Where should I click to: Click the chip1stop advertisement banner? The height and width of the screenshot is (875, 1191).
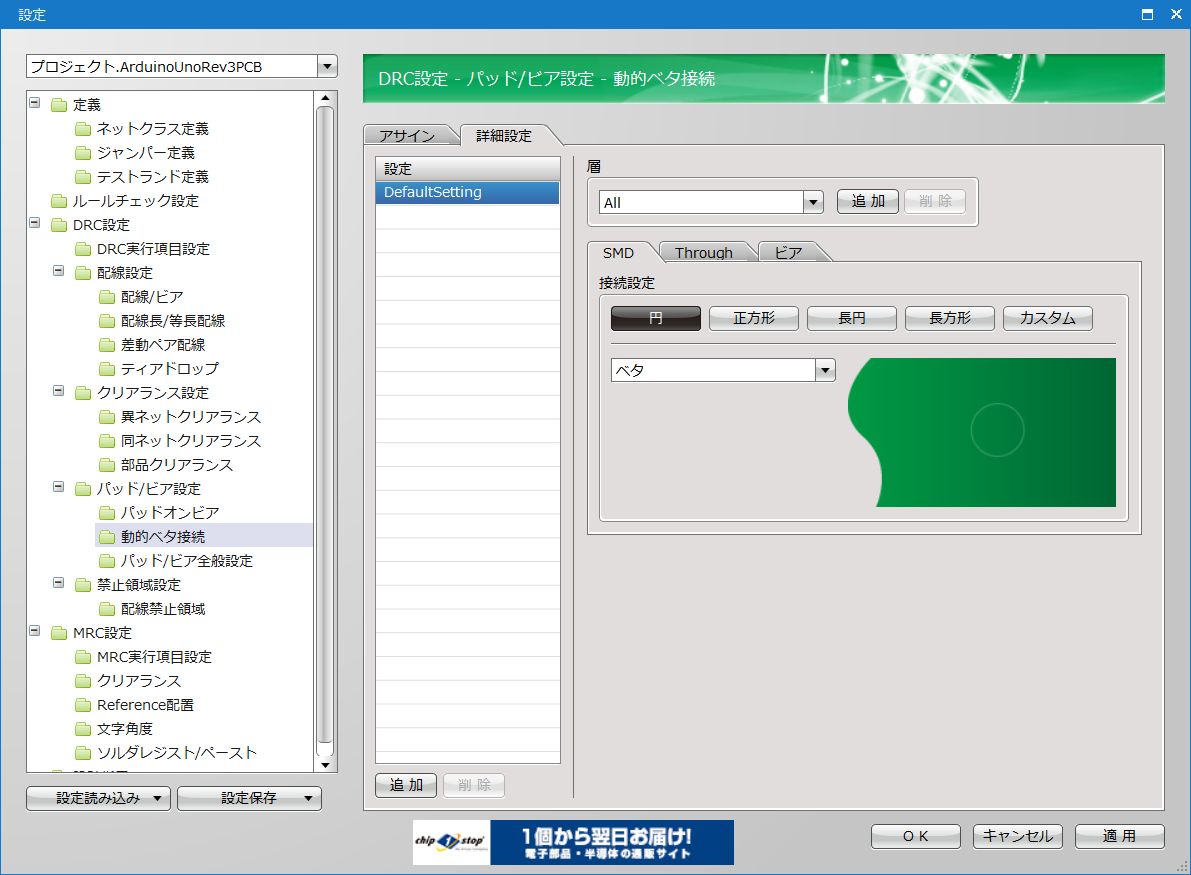click(573, 842)
